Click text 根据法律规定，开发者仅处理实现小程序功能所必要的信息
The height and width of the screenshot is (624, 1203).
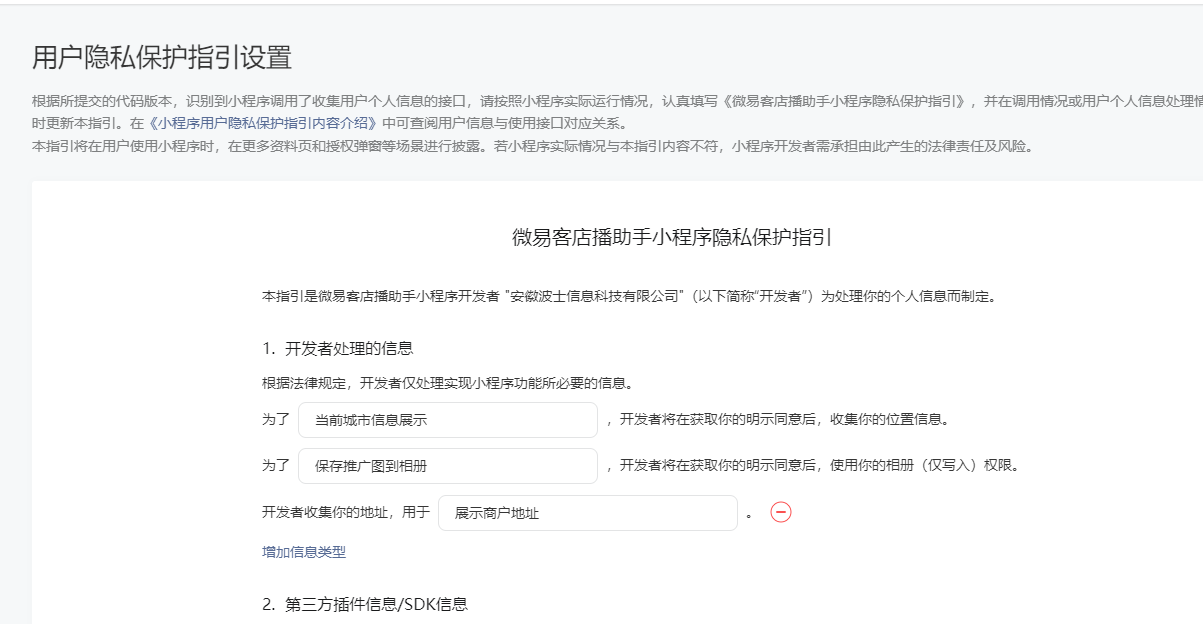[x=448, y=383]
